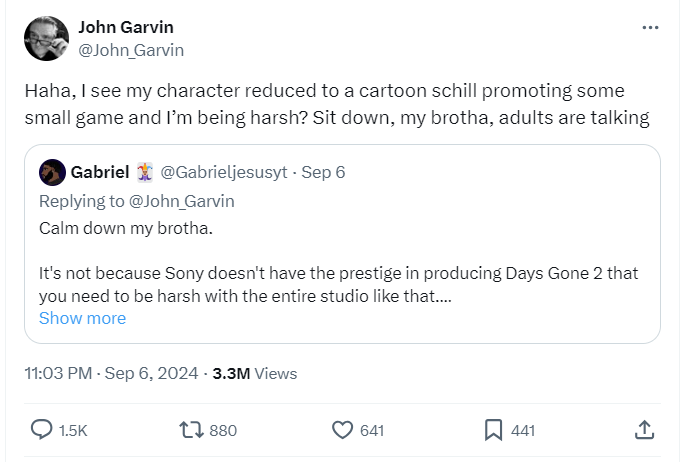
Task: Click the reply speech bubble icon
Action: 42,430
